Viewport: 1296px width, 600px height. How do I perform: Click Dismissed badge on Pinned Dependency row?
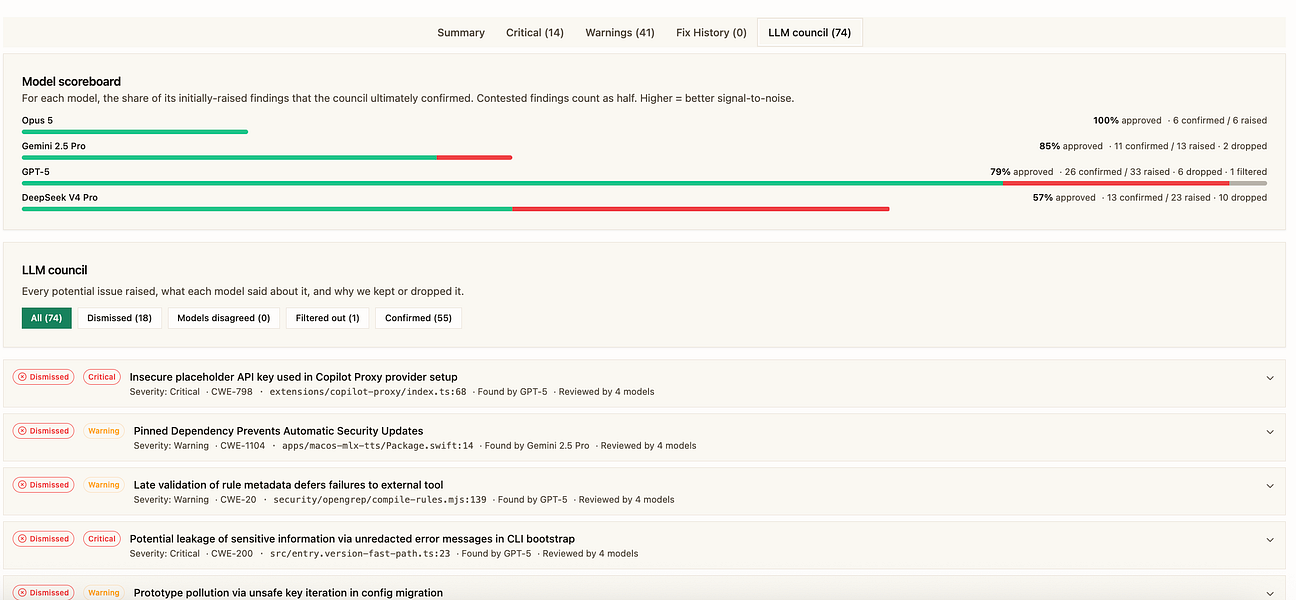point(43,431)
